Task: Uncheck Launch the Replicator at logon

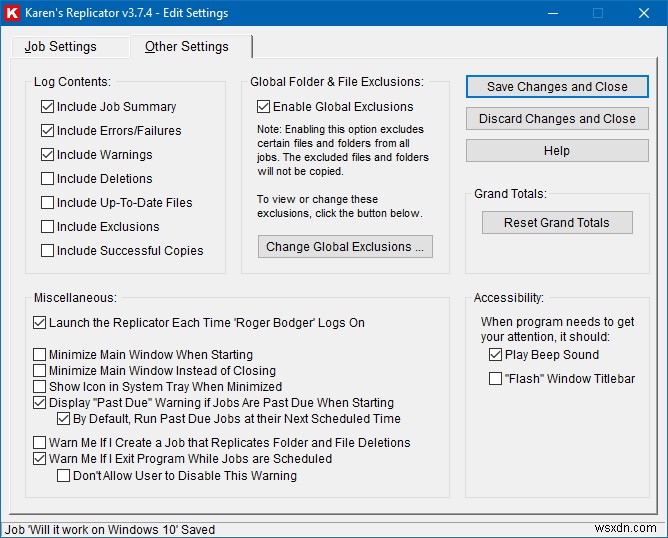Action: pos(40,322)
